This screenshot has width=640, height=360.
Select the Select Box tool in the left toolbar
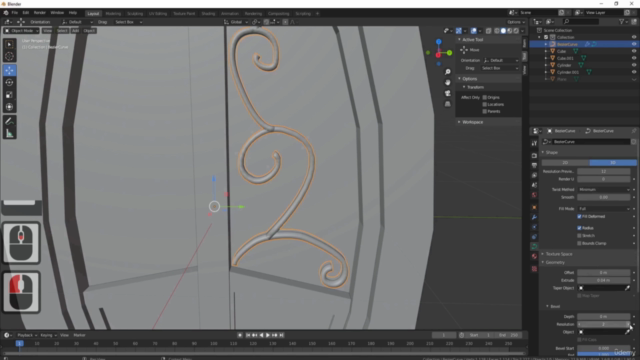[x=9, y=44]
